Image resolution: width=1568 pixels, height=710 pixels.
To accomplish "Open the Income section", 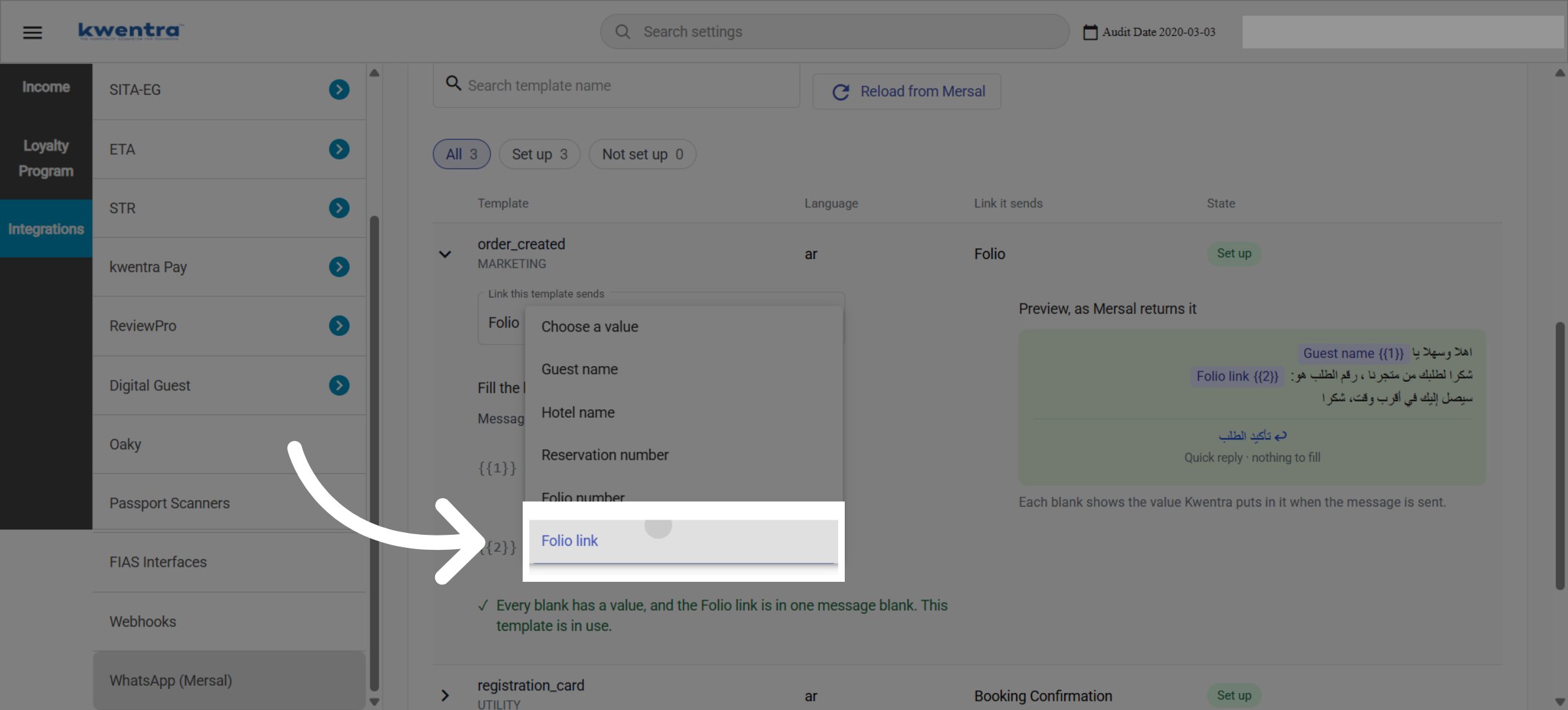I will click(x=46, y=87).
